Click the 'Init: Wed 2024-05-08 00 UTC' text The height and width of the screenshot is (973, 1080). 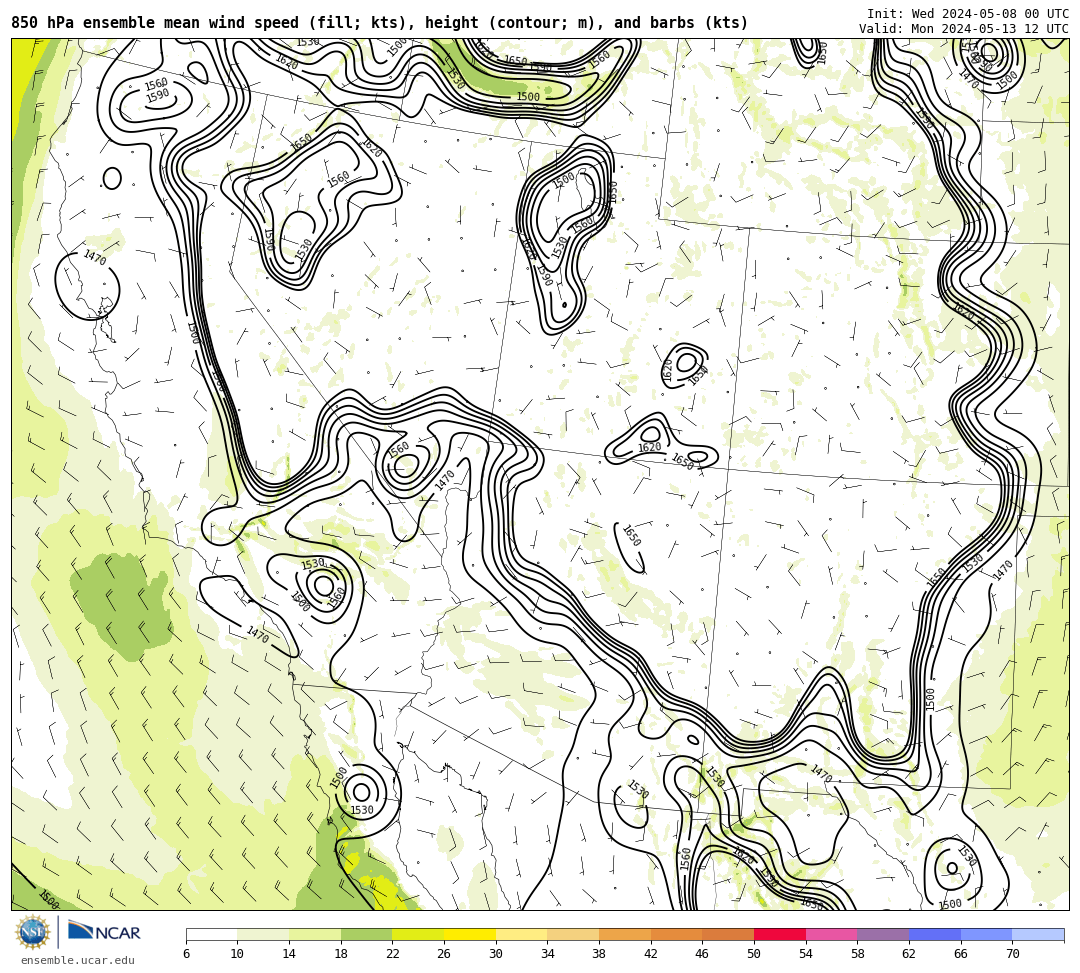[x=968, y=14]
